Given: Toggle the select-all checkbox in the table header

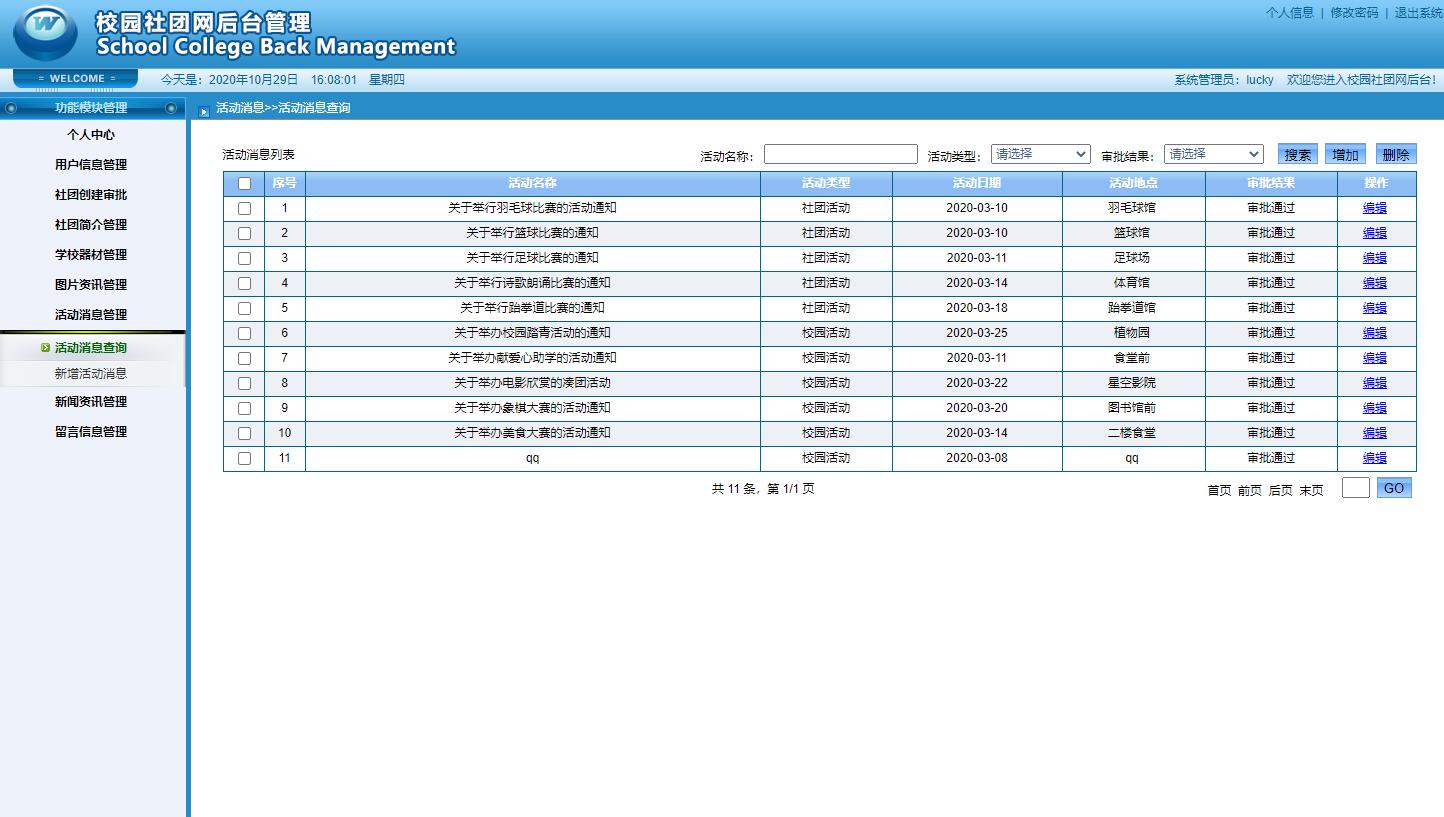Looking at the screenshot, I should click(x=244, y=184).
